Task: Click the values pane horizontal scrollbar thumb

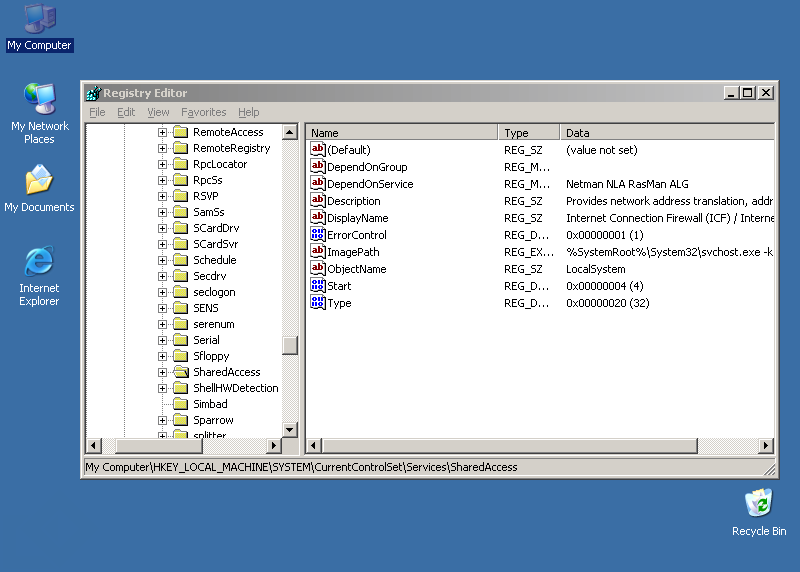Action: [x=510, y=446]
